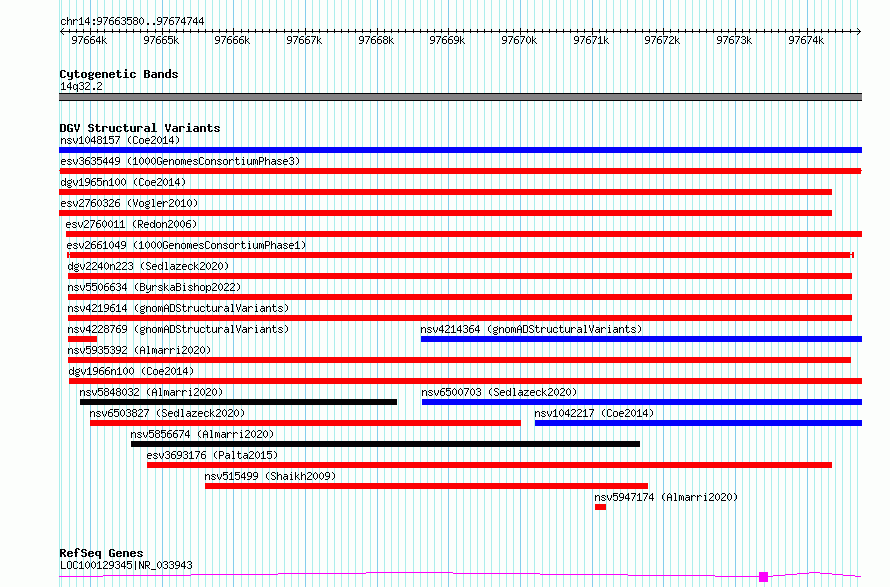Select the blue nsv1048157 variant bar

click(x=460, y=150)
